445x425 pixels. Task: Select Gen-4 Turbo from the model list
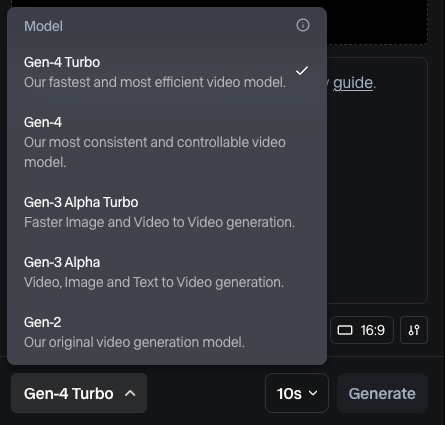167,72
